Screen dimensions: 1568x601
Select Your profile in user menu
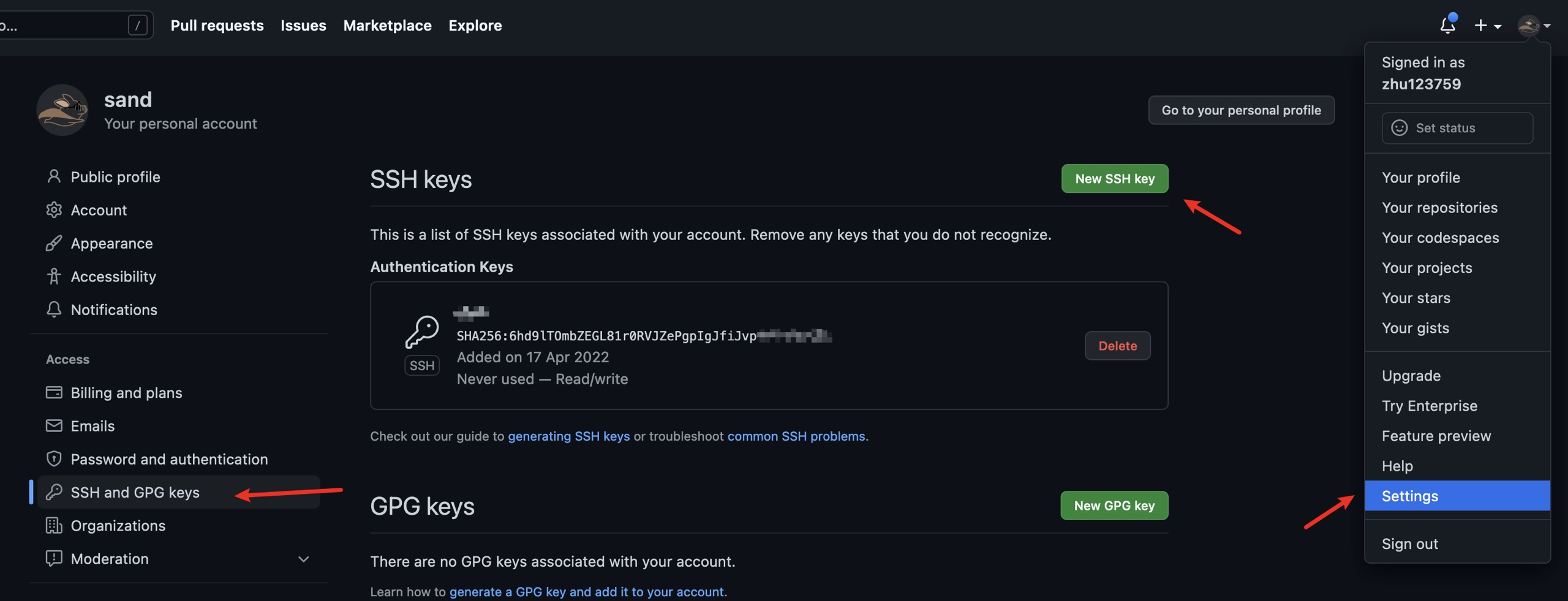(x=1457, y=177)
